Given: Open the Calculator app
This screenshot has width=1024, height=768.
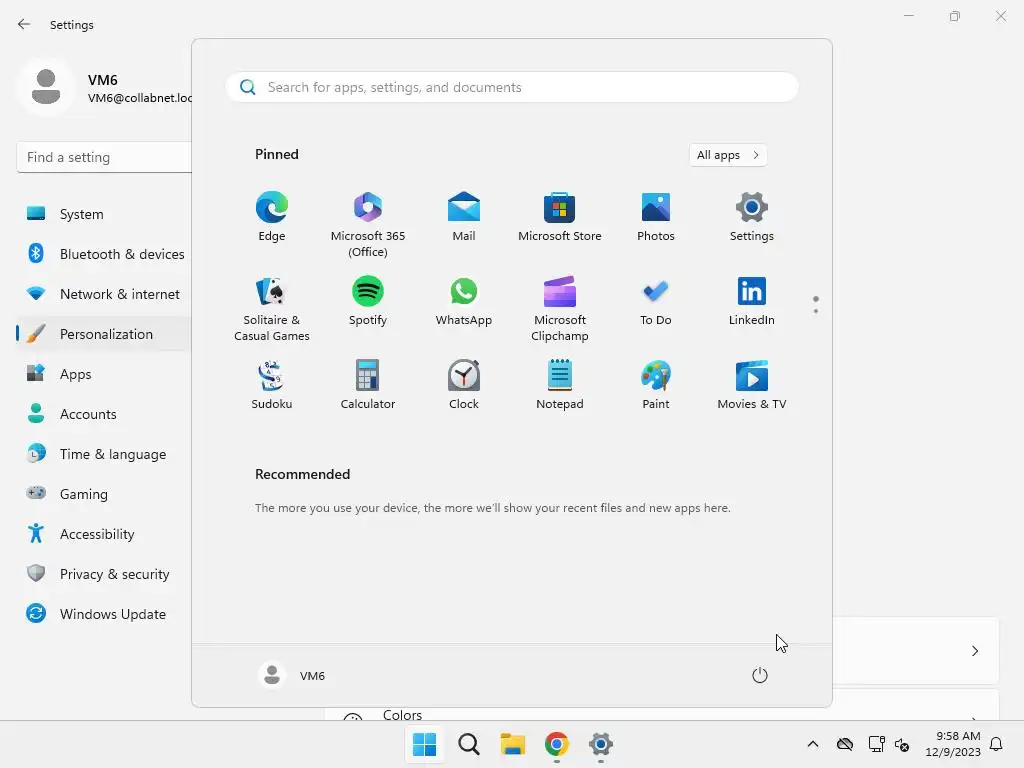Looking at the screenshot, I should (368, 385).
